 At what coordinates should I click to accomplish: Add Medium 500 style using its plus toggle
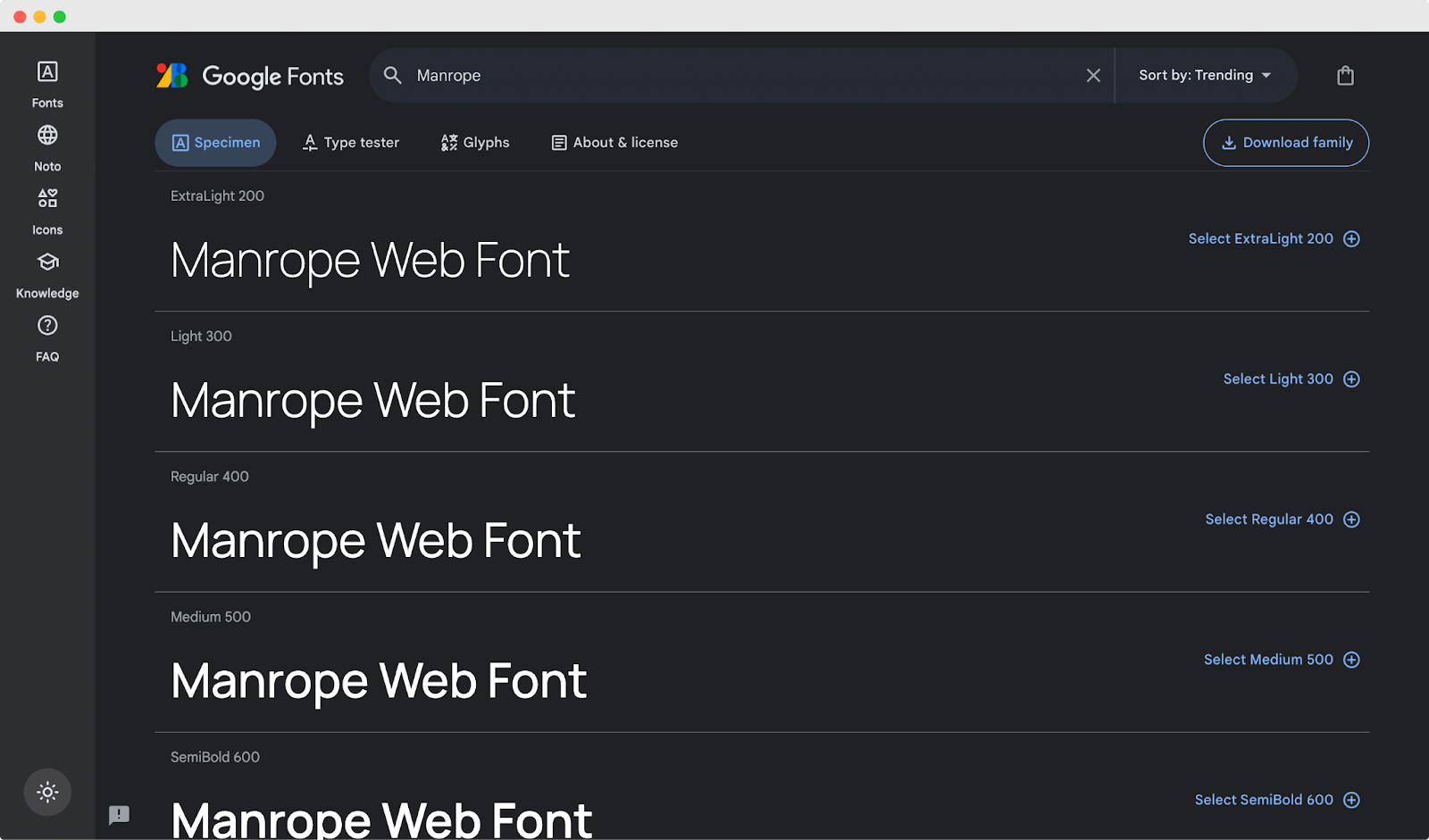(1352, 659)
